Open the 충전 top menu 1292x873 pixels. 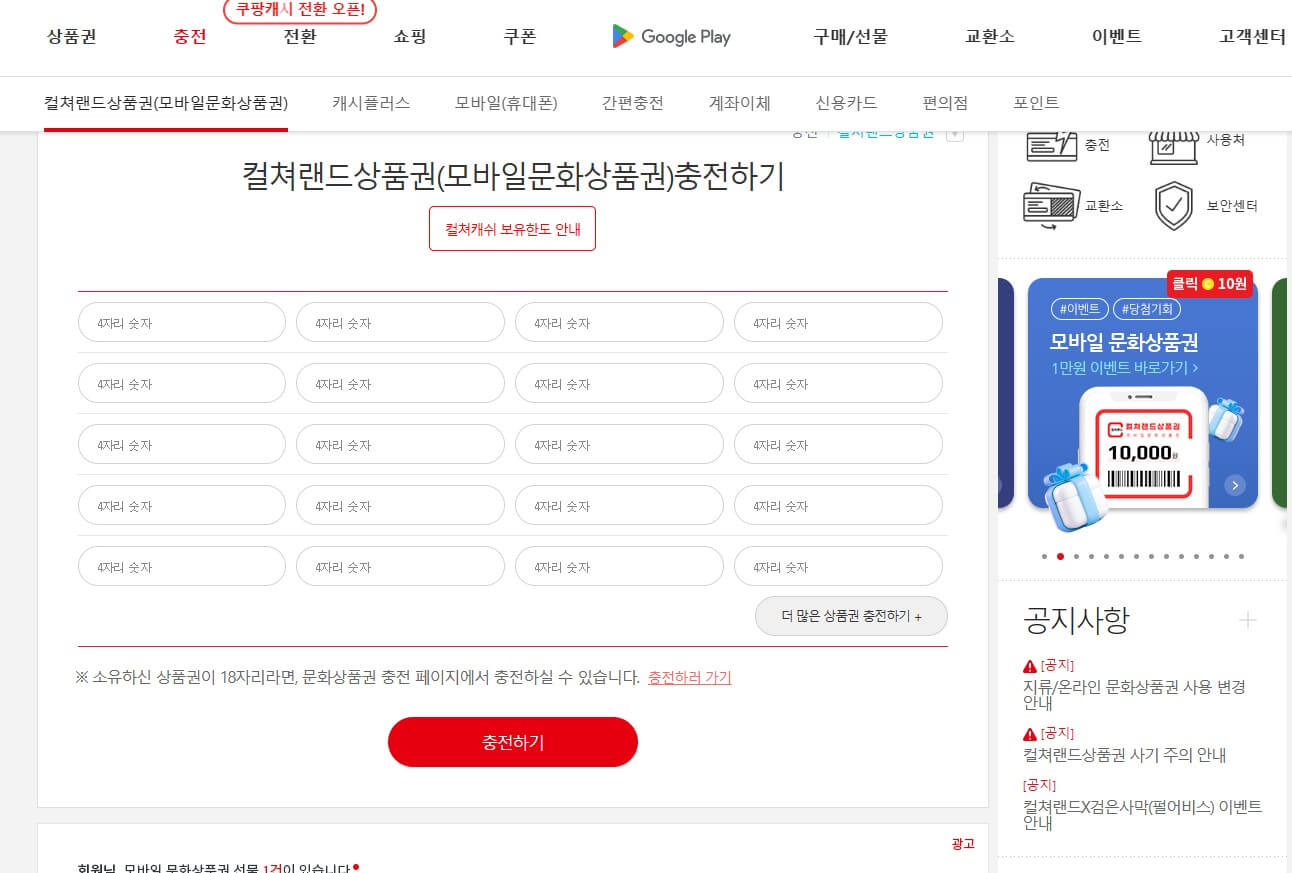190,38
